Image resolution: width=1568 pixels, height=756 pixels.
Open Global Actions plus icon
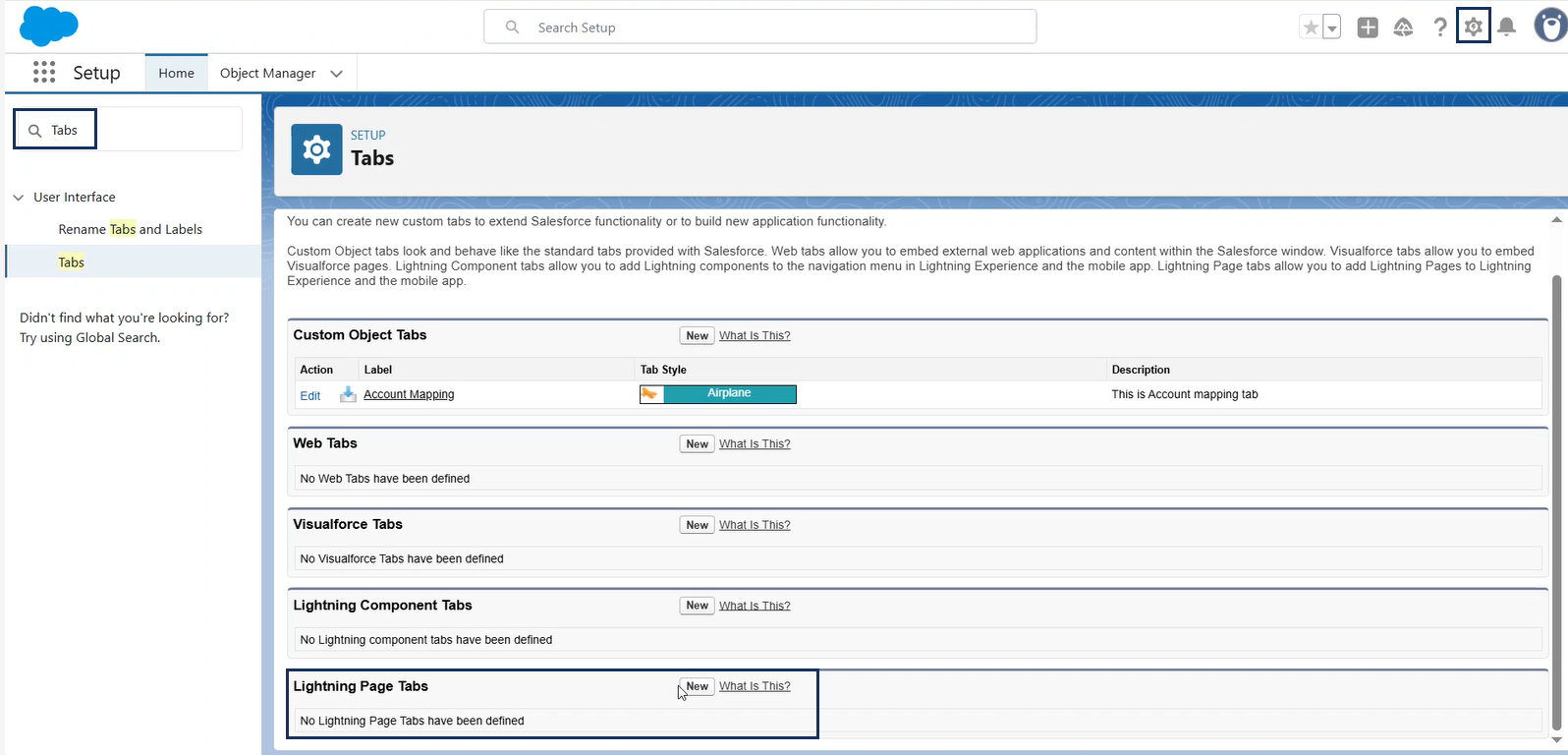pos(1368,28)
